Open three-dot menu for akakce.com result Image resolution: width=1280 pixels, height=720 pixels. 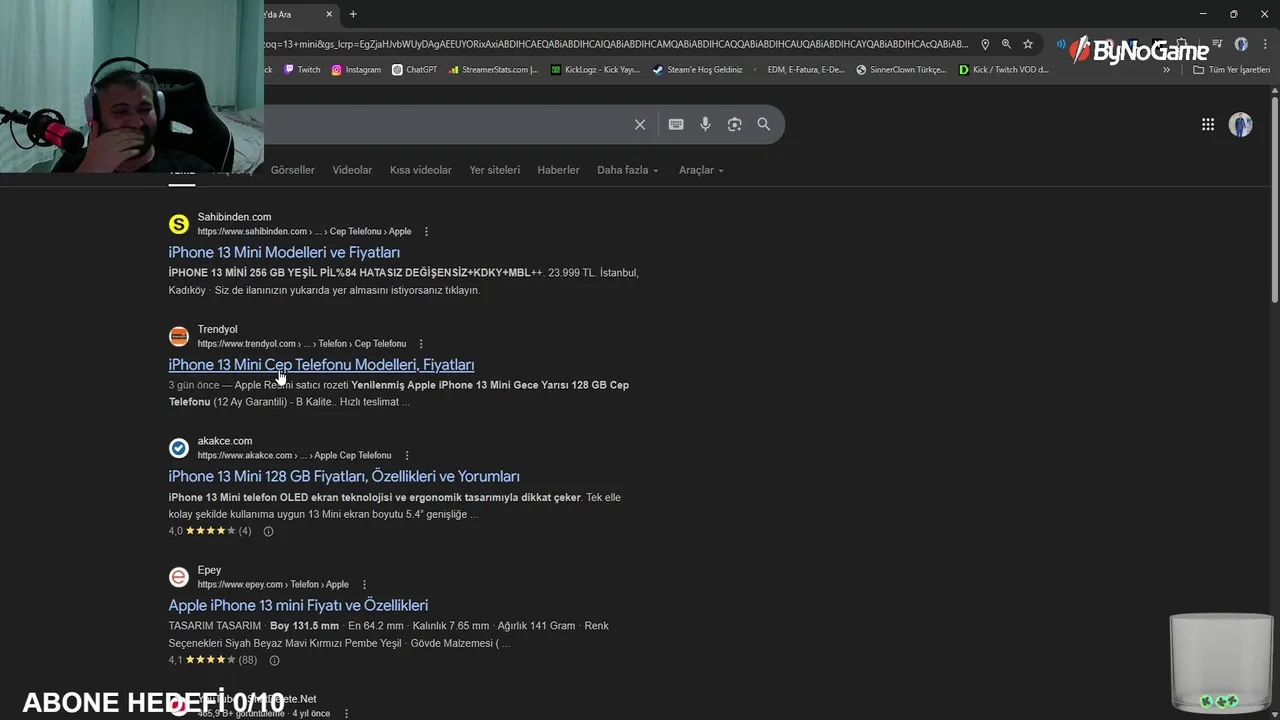point(407,456)
